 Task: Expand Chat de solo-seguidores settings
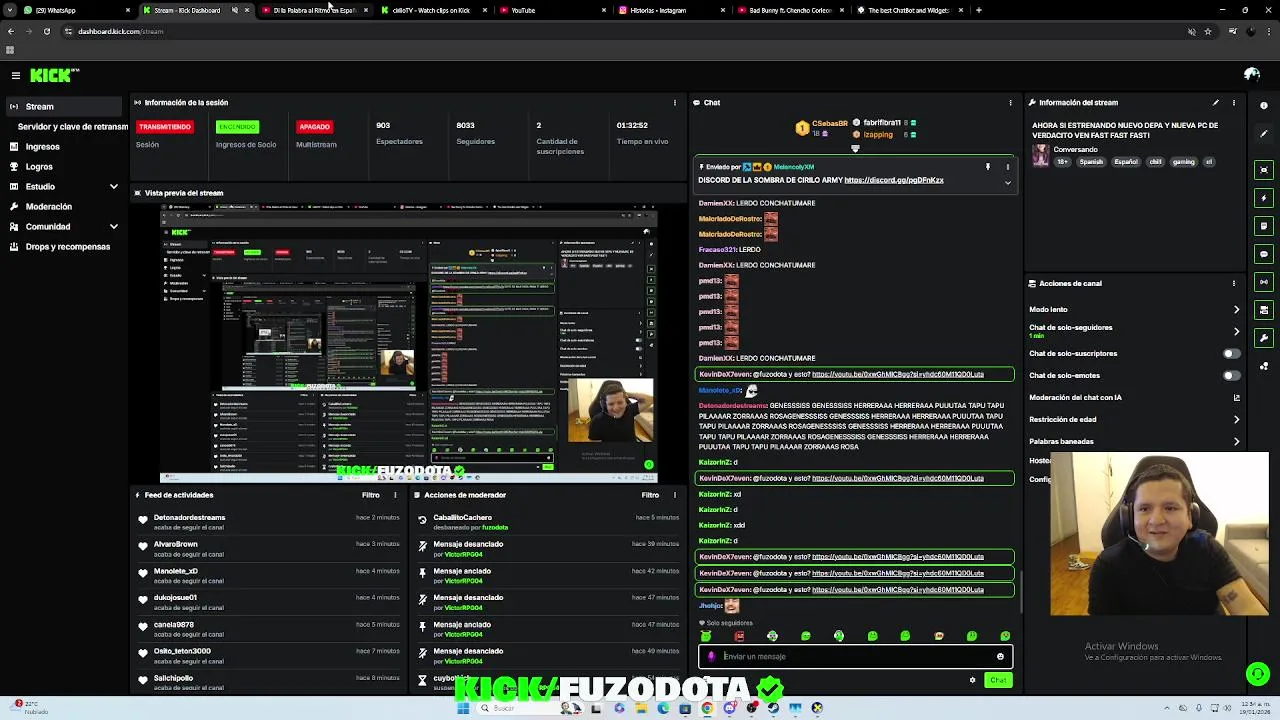coord(1237,331)
